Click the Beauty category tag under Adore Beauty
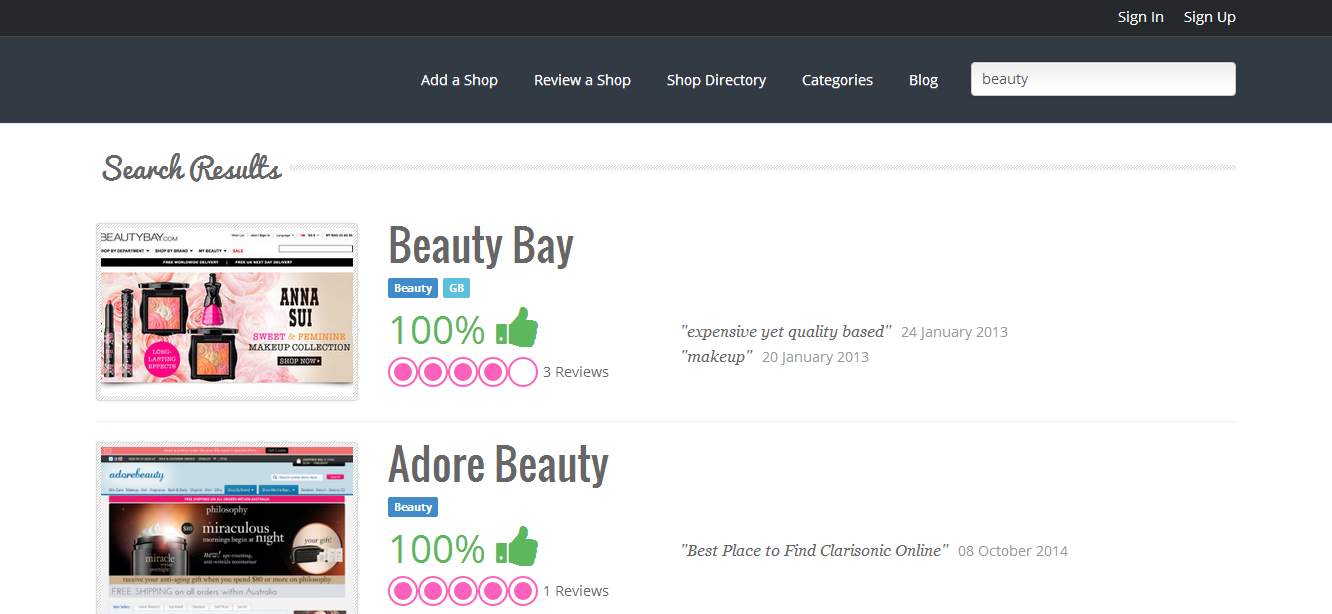Screen dimensions: 1332x614 tap(413, 507)
